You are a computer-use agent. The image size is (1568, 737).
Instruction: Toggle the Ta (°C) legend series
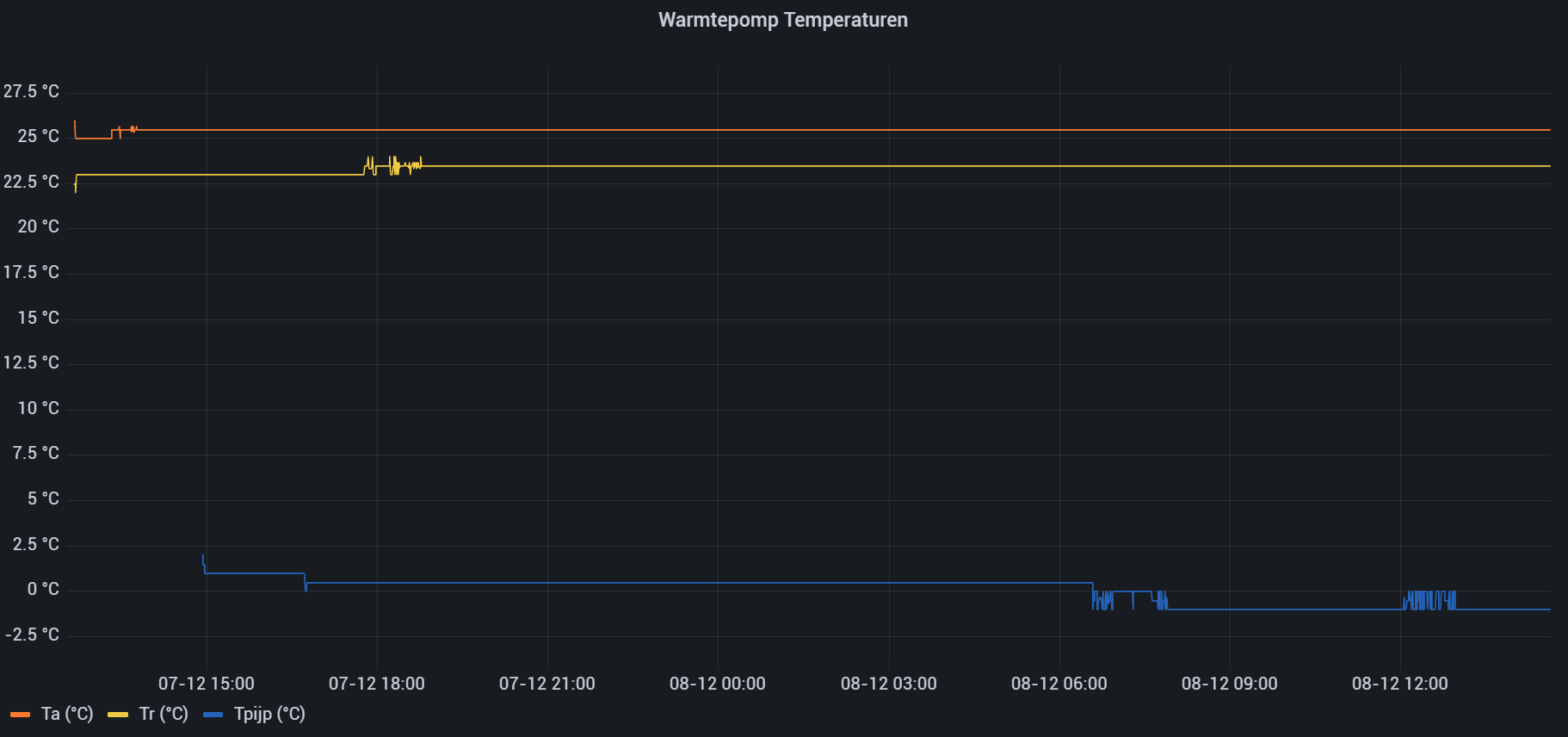(x=67, y=714)
